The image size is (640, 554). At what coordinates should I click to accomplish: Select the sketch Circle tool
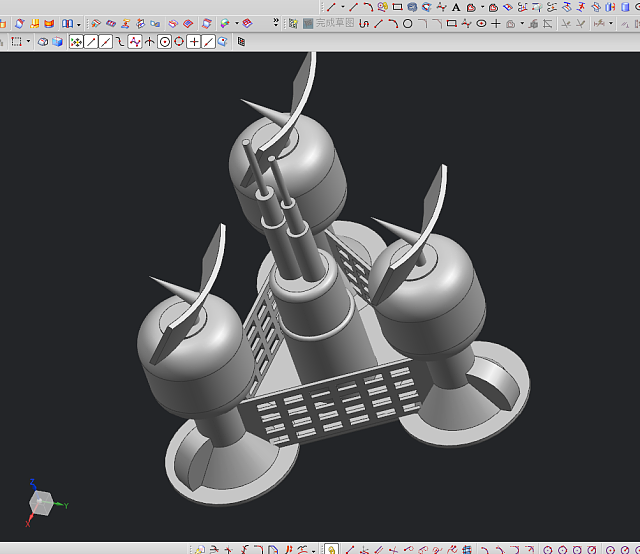click(x=407, y=24)
